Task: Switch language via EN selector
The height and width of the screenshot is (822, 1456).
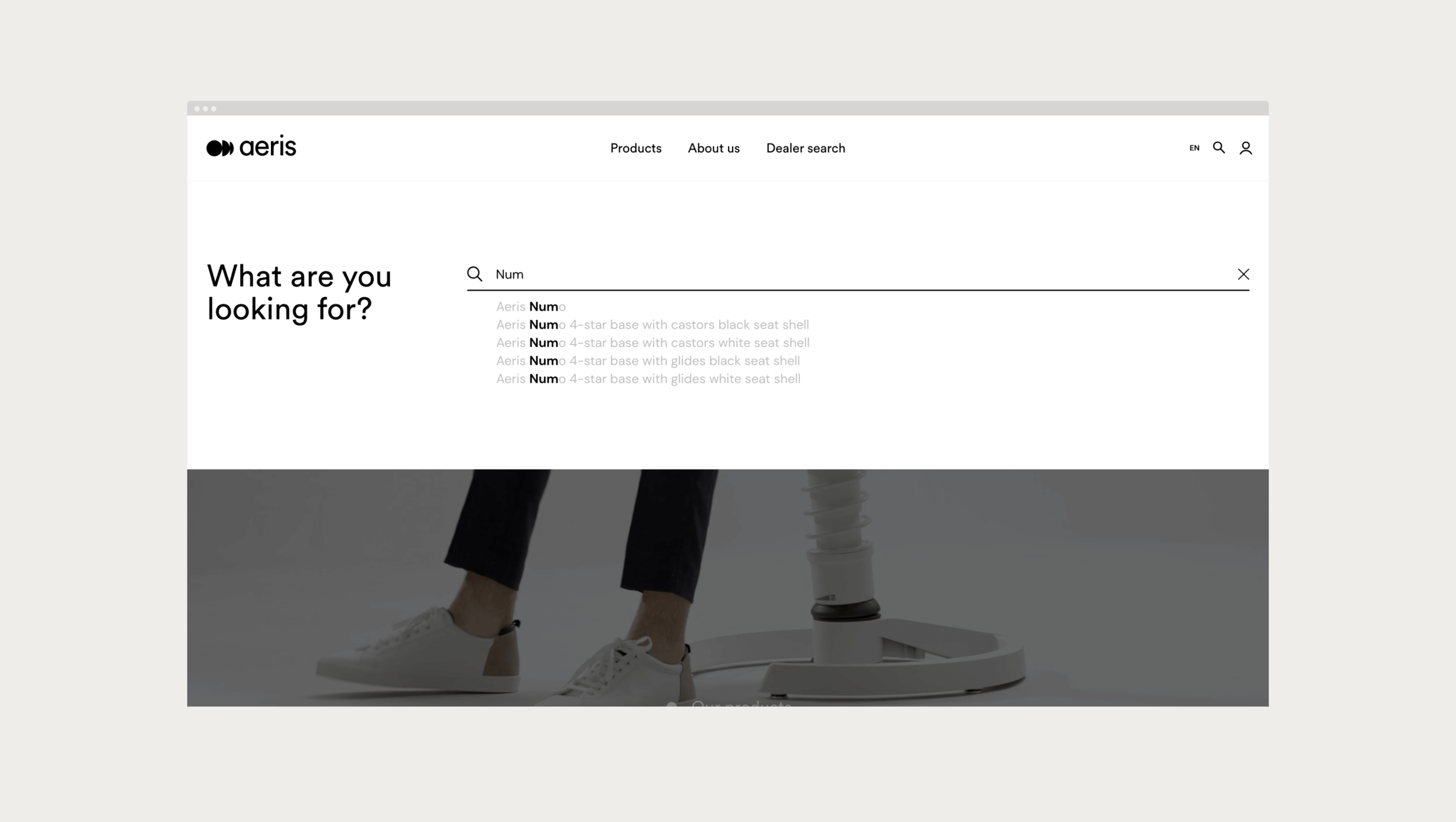Action: click(x=1194, y=148)
